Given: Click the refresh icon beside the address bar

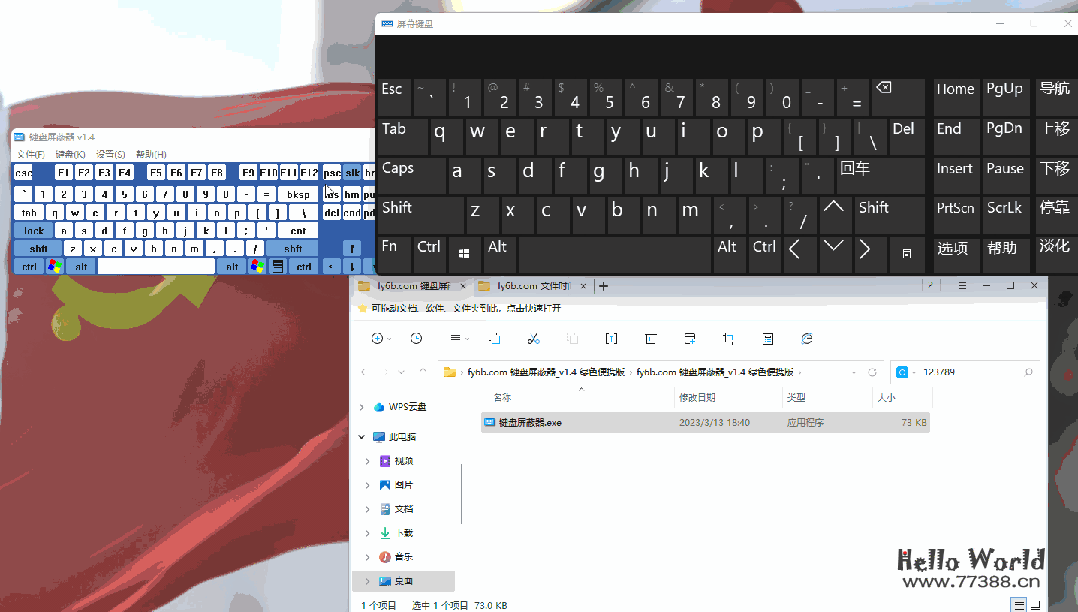Looking at the screenshot, I should [873, 372].
